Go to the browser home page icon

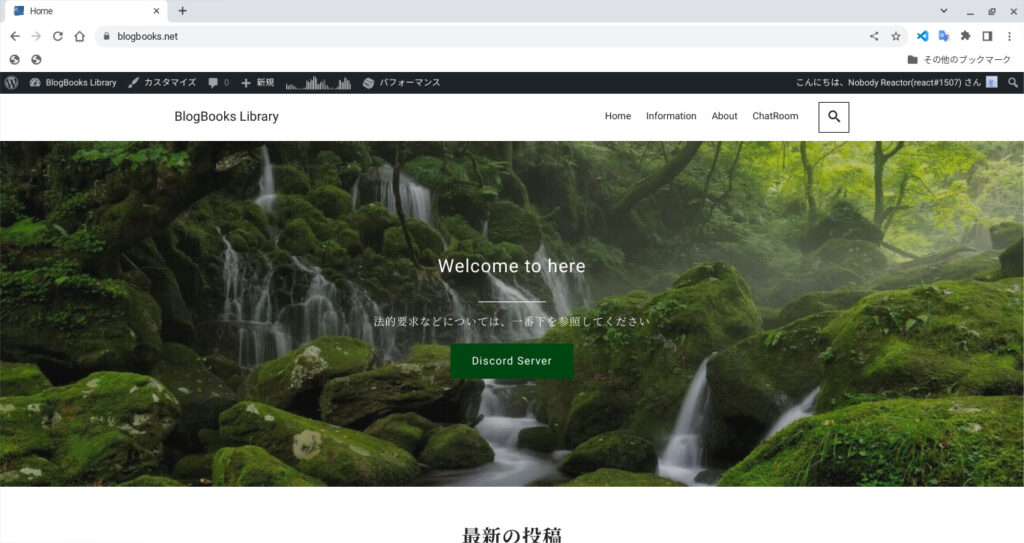point(79,36)
